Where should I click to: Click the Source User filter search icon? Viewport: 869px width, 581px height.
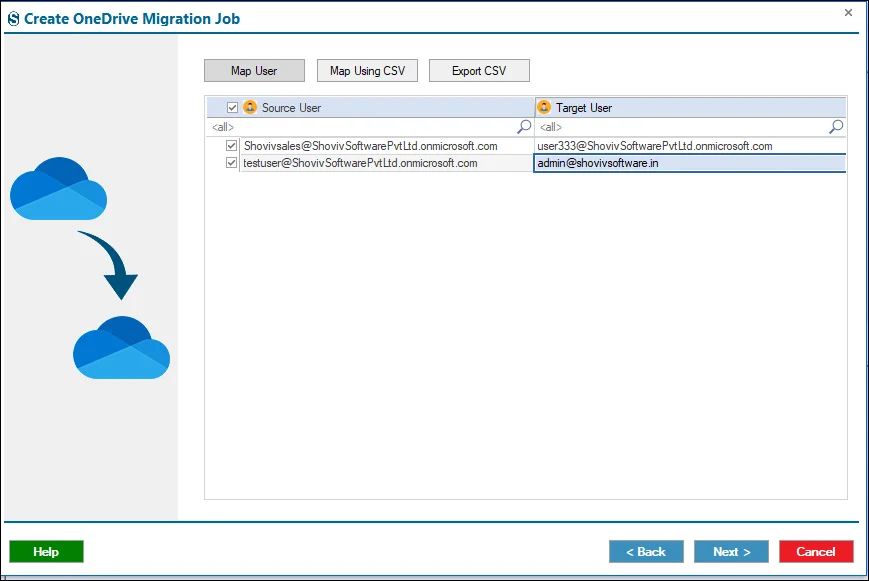click(524, 127)
